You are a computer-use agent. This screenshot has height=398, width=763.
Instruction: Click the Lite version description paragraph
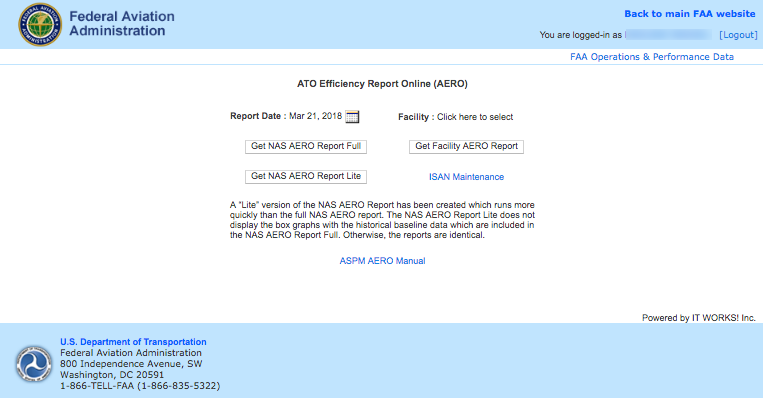pyautogui.click(x=382, y=220)
